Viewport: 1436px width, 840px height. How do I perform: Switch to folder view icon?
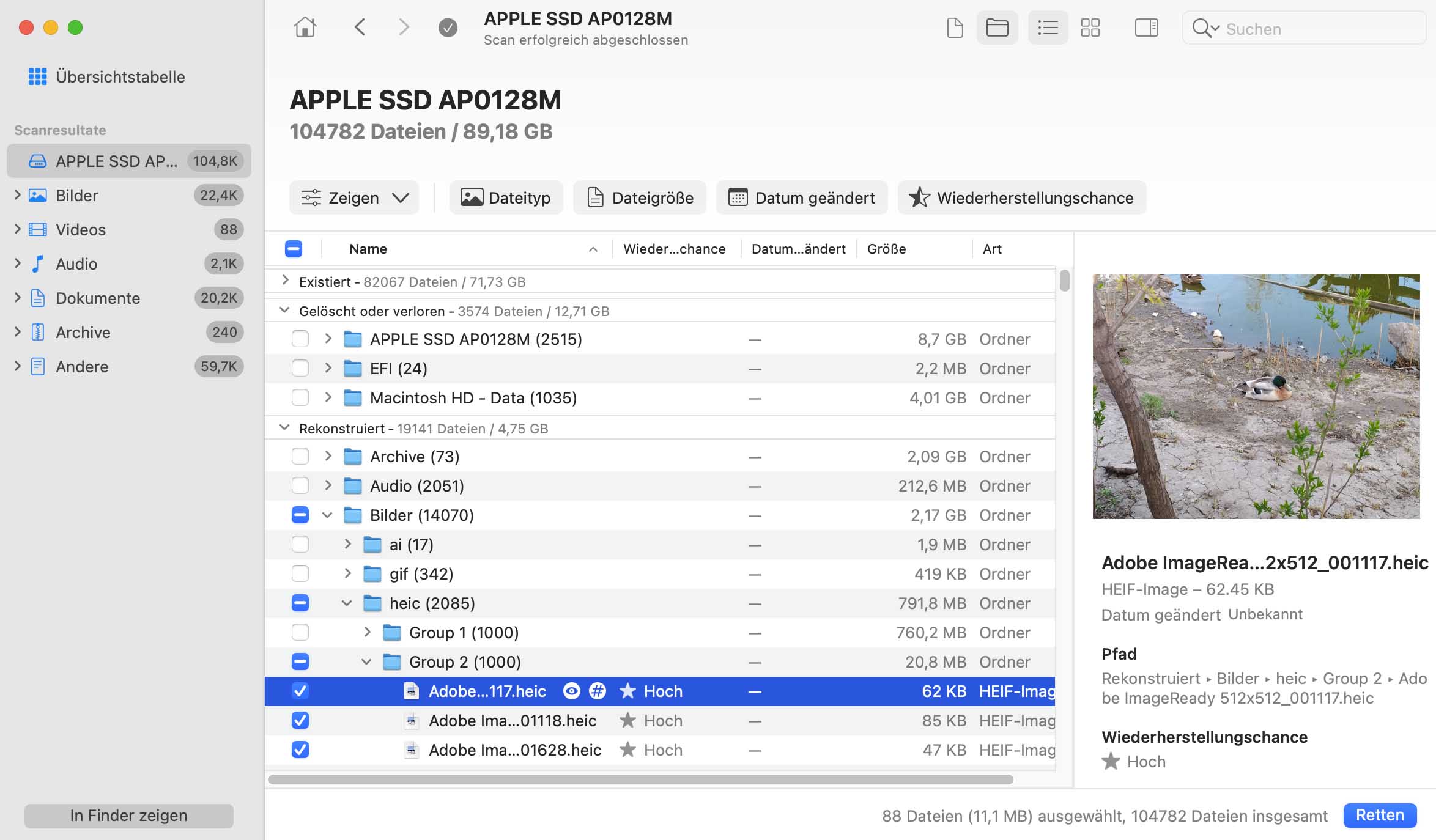997,28
